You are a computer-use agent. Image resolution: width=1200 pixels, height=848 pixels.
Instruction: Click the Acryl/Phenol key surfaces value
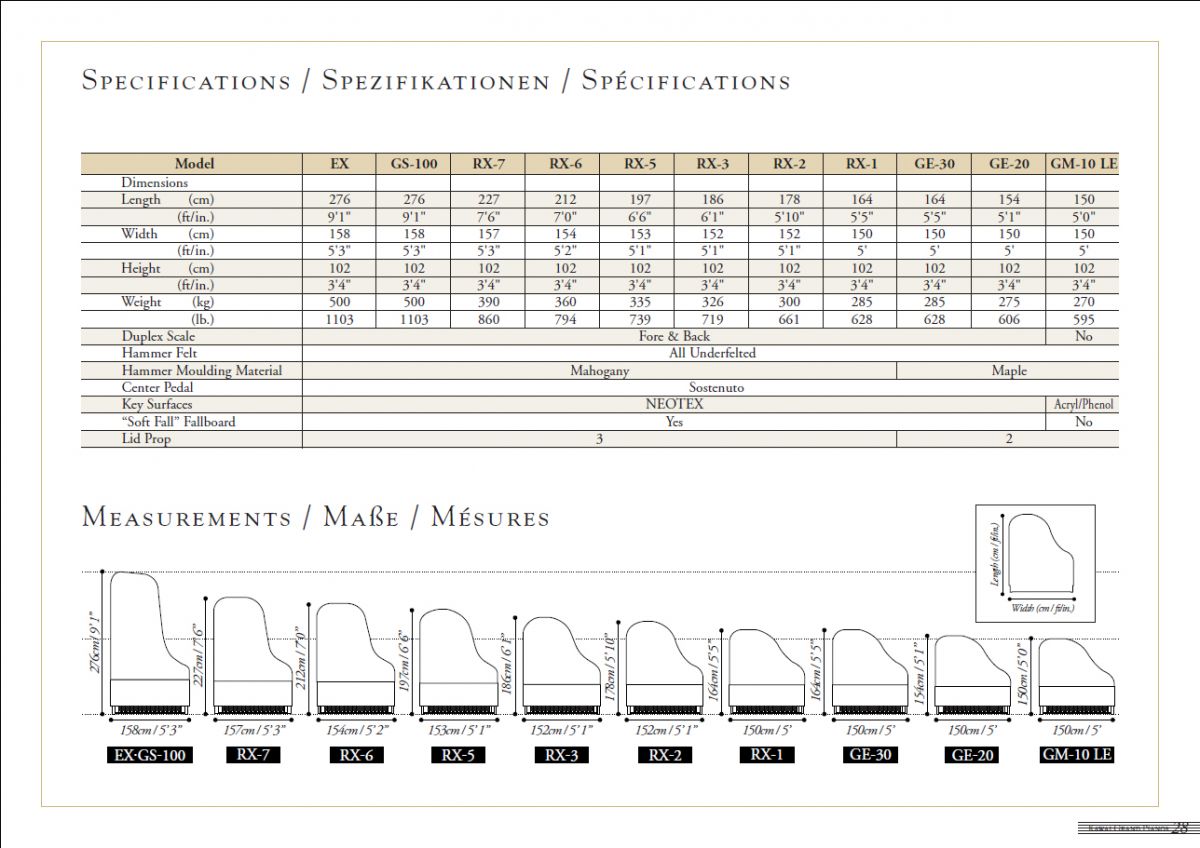click(x=1084, y=404)
